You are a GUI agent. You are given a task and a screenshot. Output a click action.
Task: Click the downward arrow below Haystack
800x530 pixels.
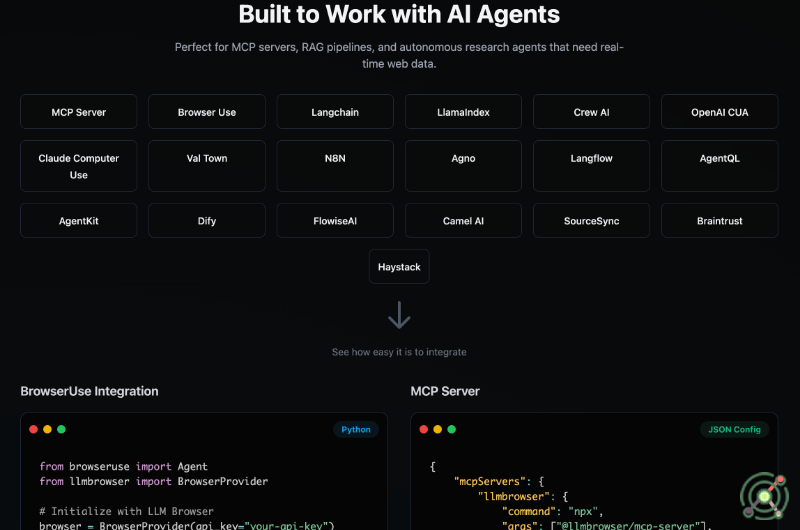(399, 316)
